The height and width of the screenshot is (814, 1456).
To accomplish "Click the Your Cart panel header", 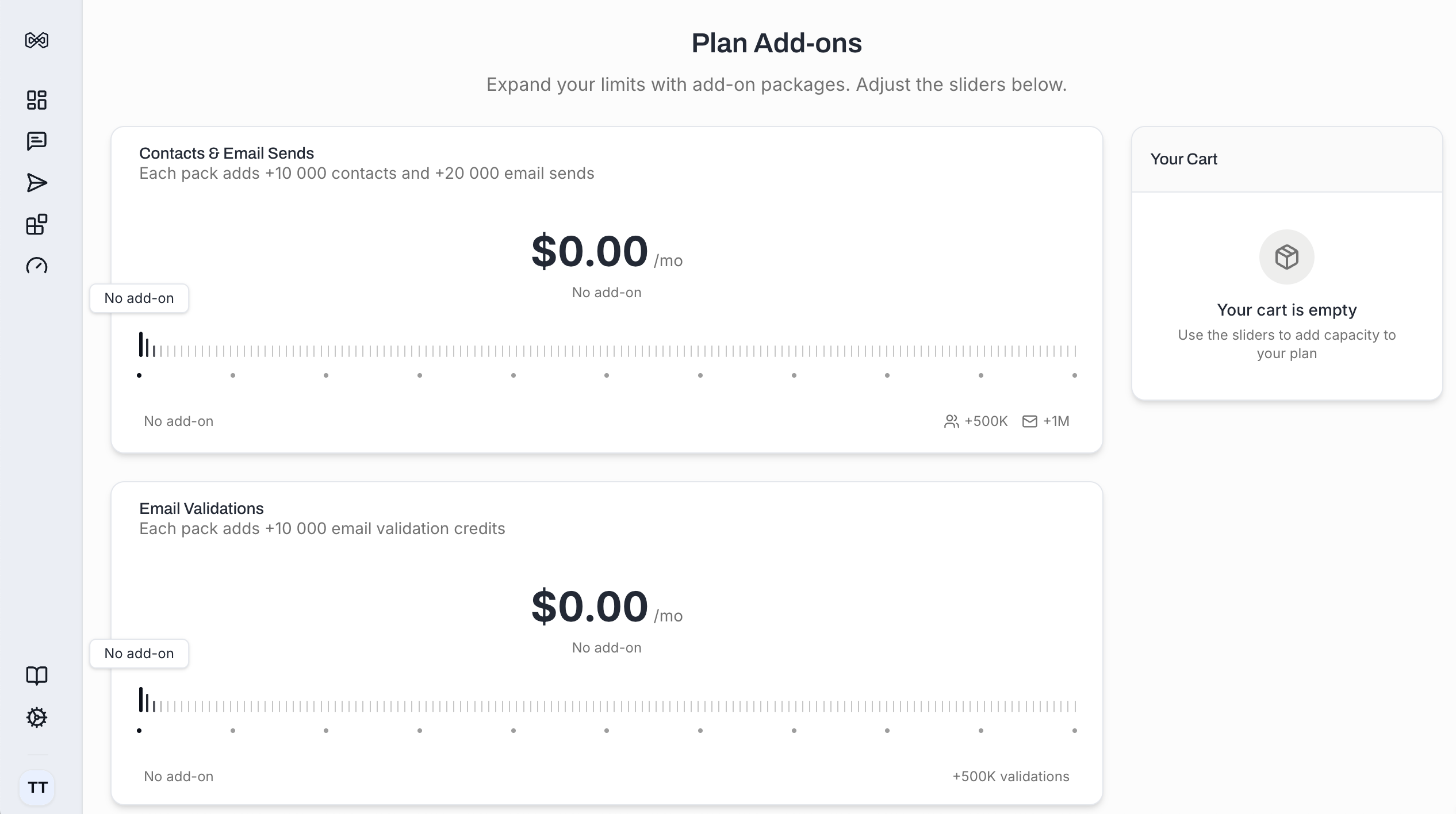I will coord(1184,159).
